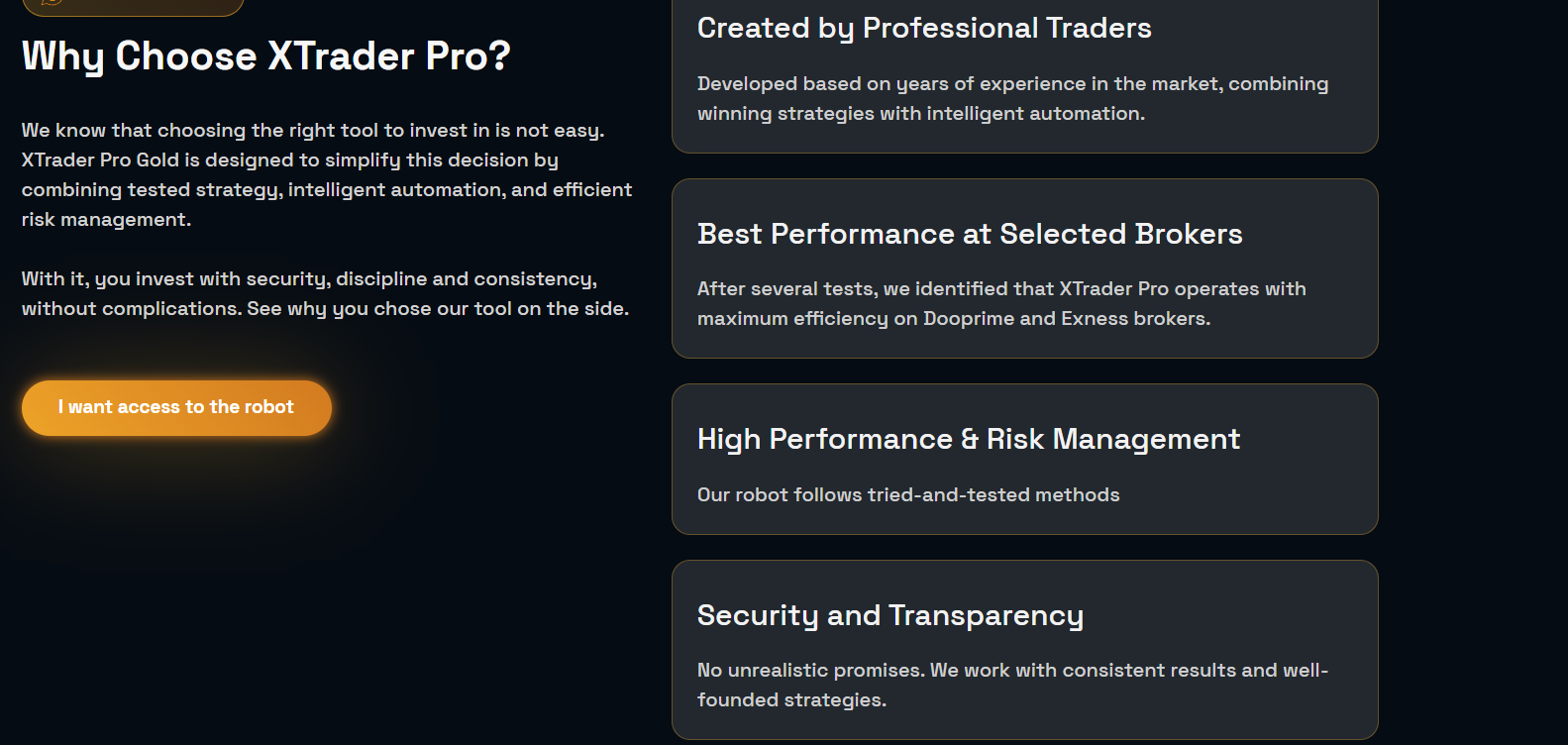Click the 'Why Choose XTrader Pro?' heading

265,56
